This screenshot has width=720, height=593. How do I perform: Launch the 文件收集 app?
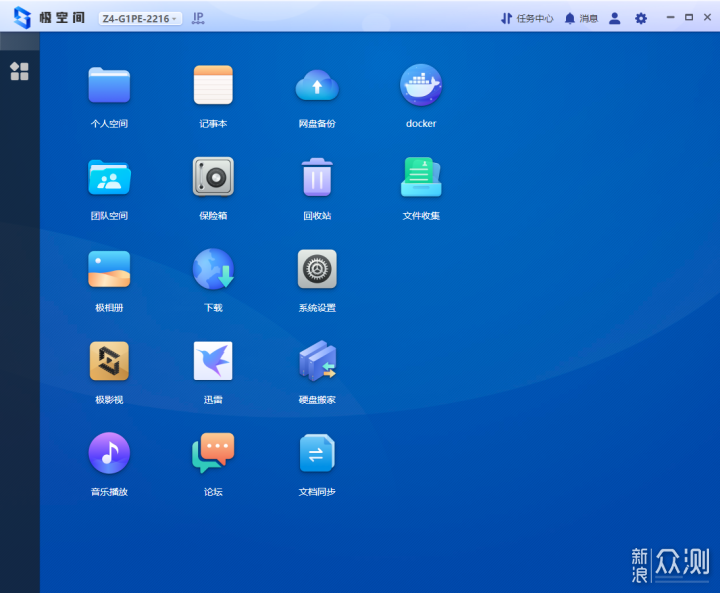421,177
